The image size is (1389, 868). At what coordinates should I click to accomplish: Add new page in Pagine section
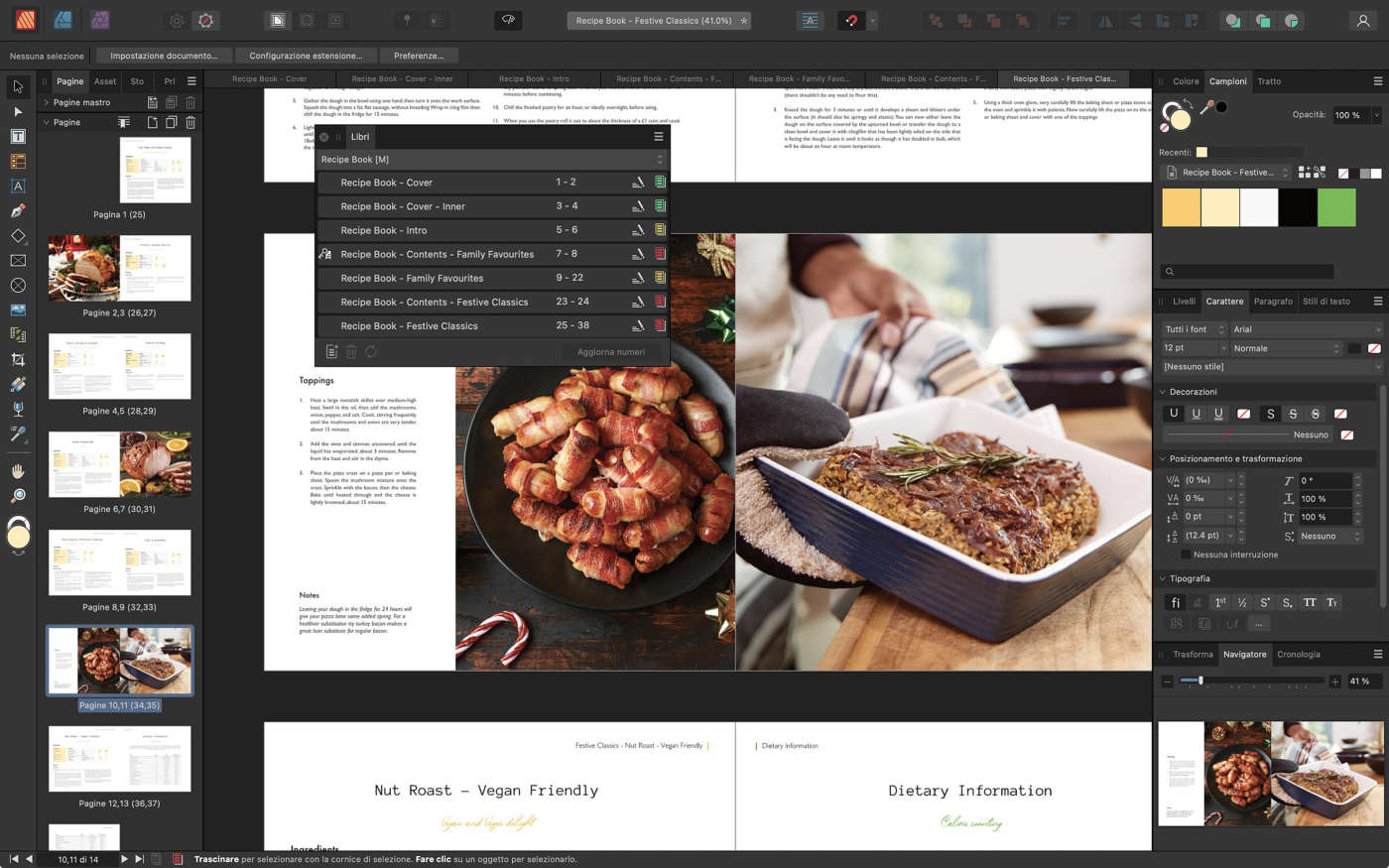coord(153,123)
